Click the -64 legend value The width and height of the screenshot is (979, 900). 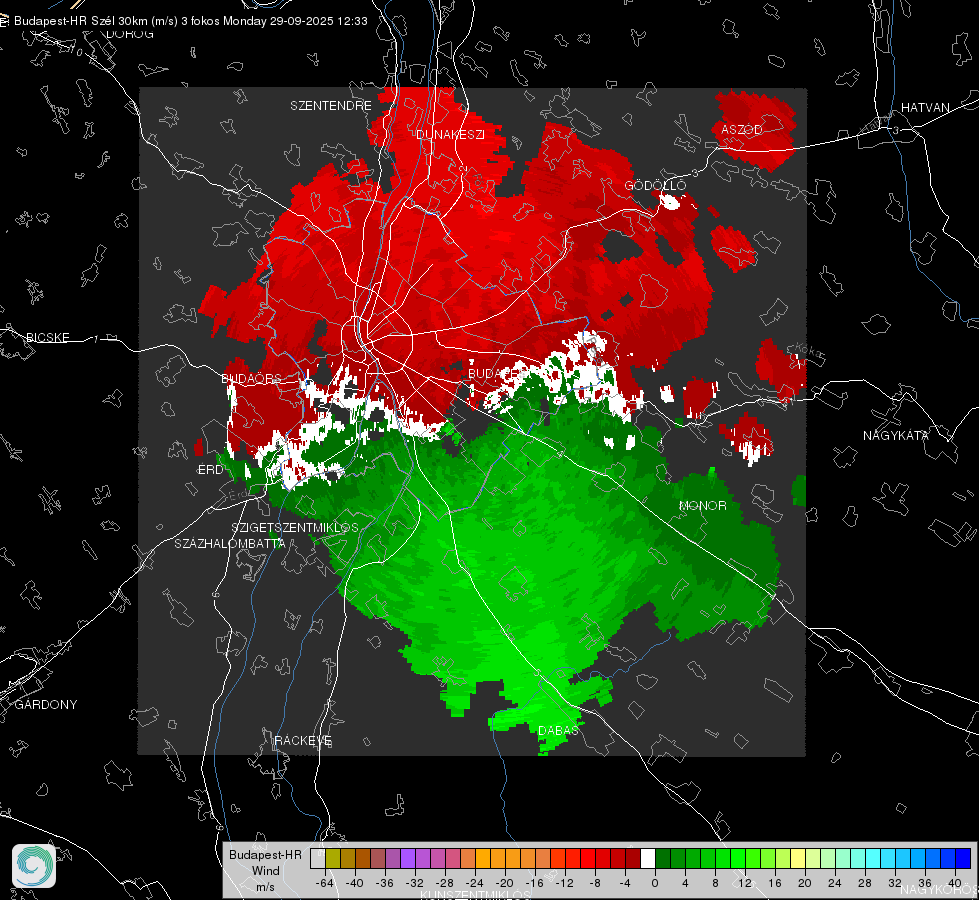click(324, 883)
